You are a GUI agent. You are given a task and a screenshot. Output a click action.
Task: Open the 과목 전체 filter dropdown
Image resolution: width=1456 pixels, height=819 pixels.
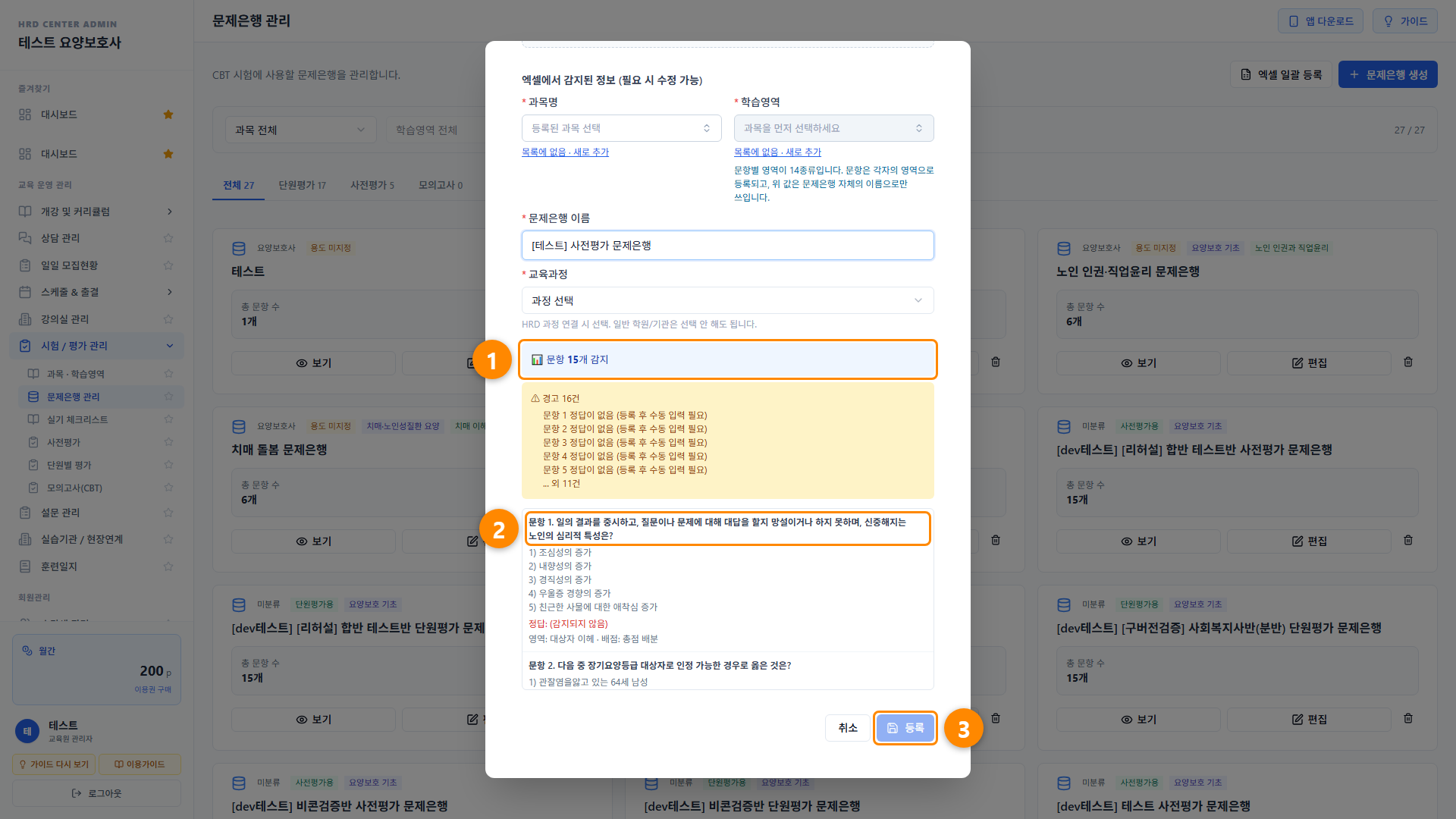[300, 130]
